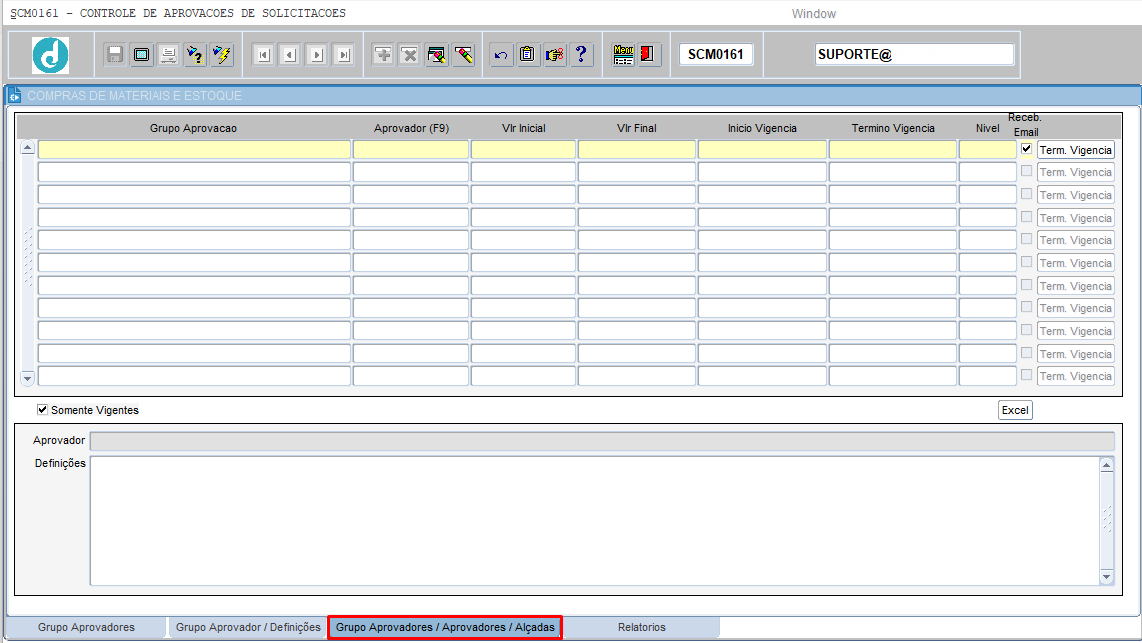Select Grupo Aprovadores / Aprovadores / Alçadas tab
The height and width of the screenshot is (643, 1142).
point(445,627)
